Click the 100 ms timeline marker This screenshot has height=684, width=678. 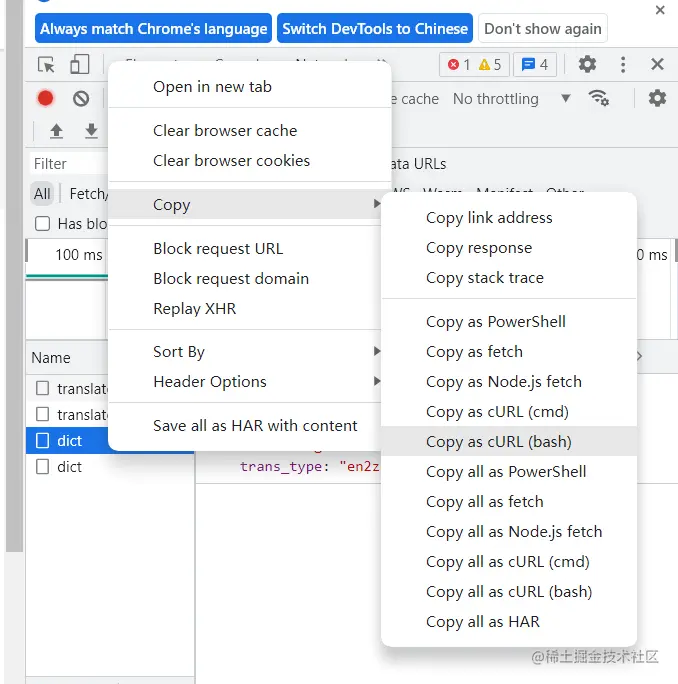(x=79, y=255)
